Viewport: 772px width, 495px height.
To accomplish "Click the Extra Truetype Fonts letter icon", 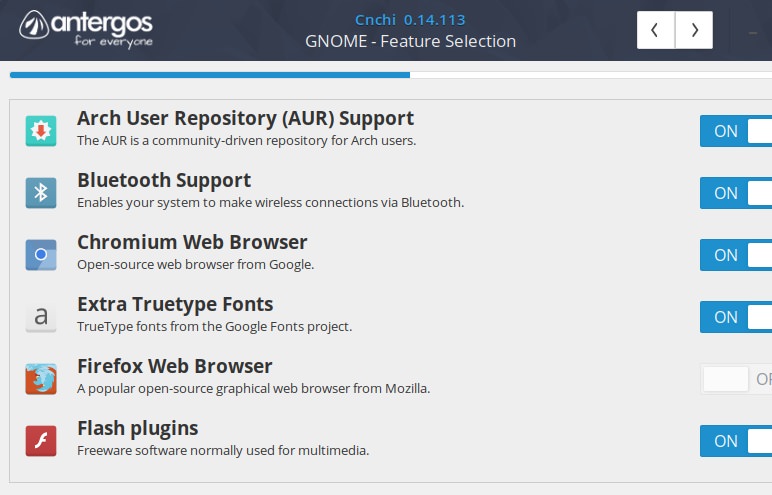I will click(x=41, y=317).
